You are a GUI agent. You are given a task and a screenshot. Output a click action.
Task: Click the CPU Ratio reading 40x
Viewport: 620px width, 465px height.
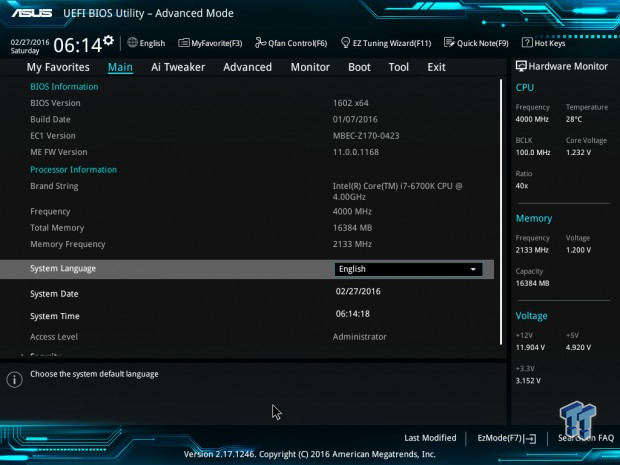point(522,185)
